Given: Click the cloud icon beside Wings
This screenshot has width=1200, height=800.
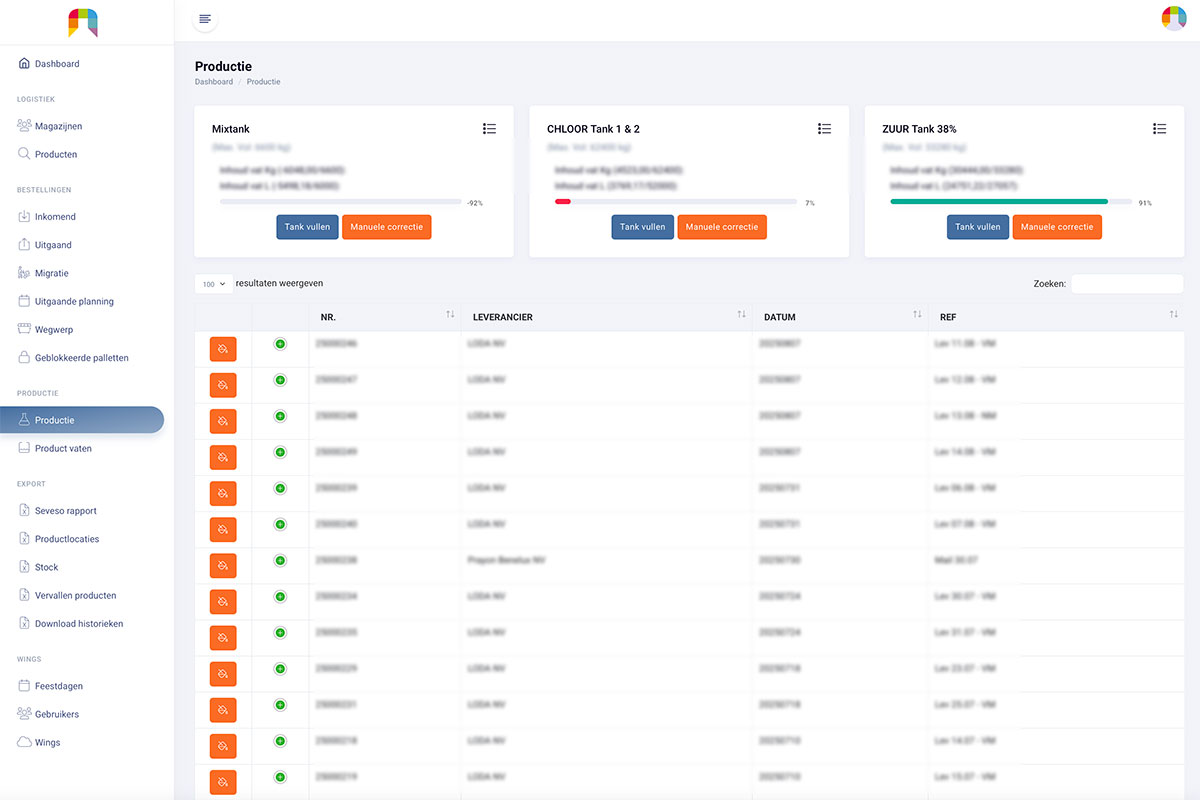Looking at the screenshot, I should [24, 742].
